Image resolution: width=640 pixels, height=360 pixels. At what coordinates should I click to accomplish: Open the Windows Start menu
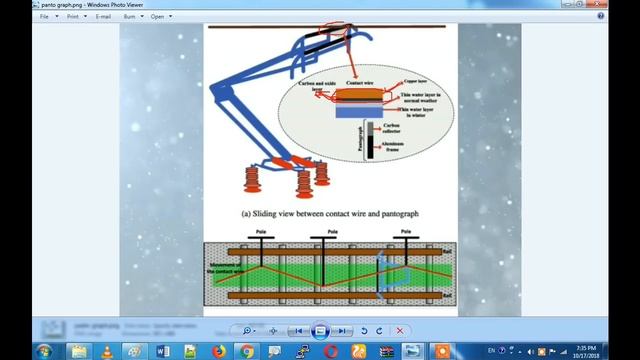(44, 351)
